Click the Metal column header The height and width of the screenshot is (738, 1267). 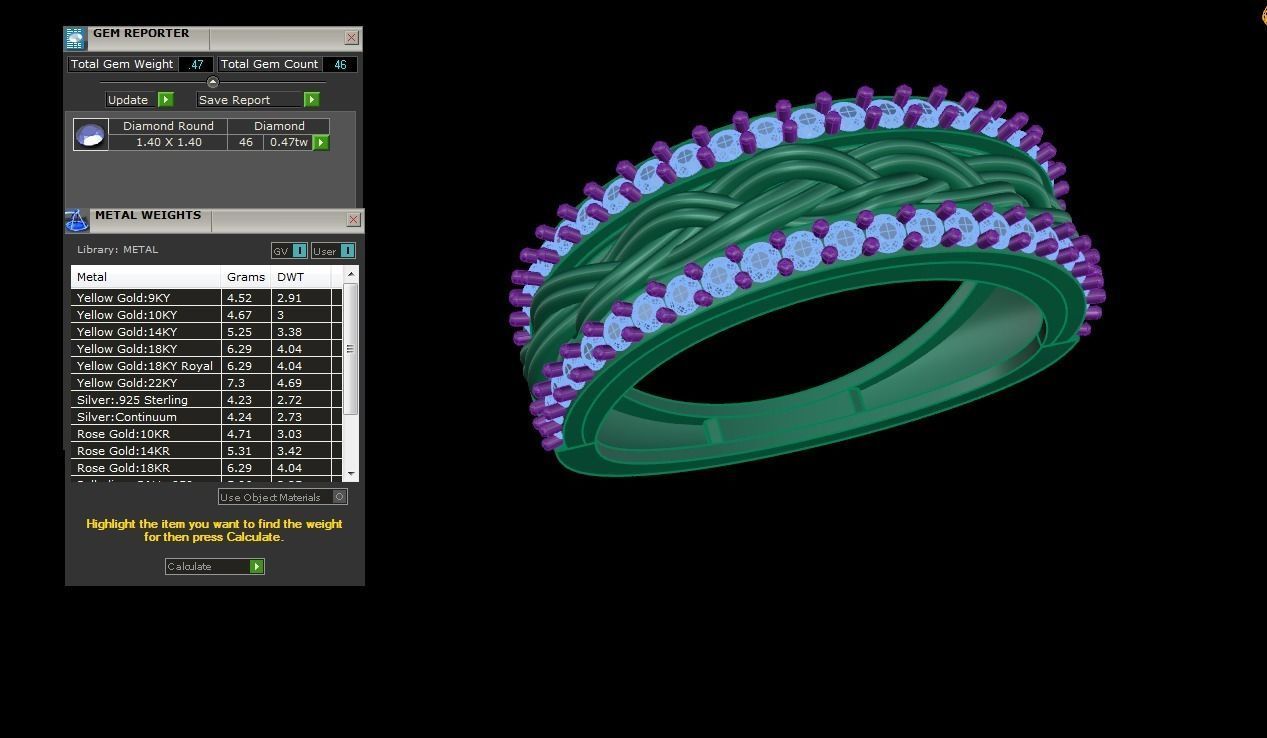146,277
